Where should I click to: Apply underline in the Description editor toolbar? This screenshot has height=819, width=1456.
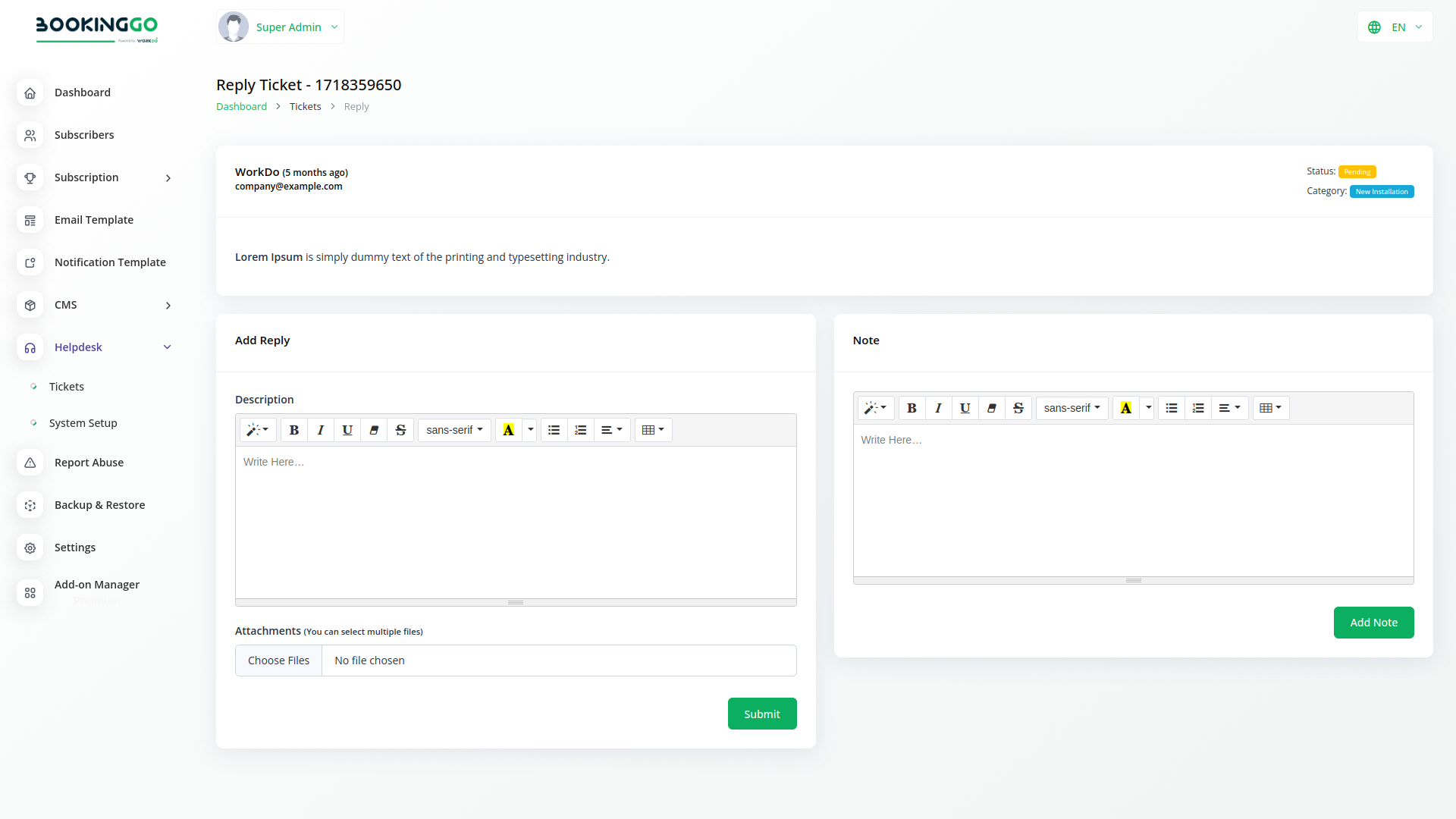click(347, 430)
